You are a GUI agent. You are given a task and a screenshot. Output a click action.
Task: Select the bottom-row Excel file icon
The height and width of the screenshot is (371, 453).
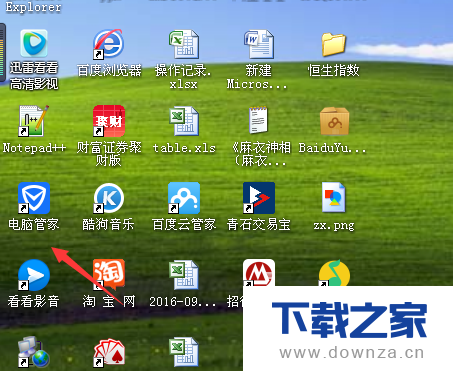(184, 352)
